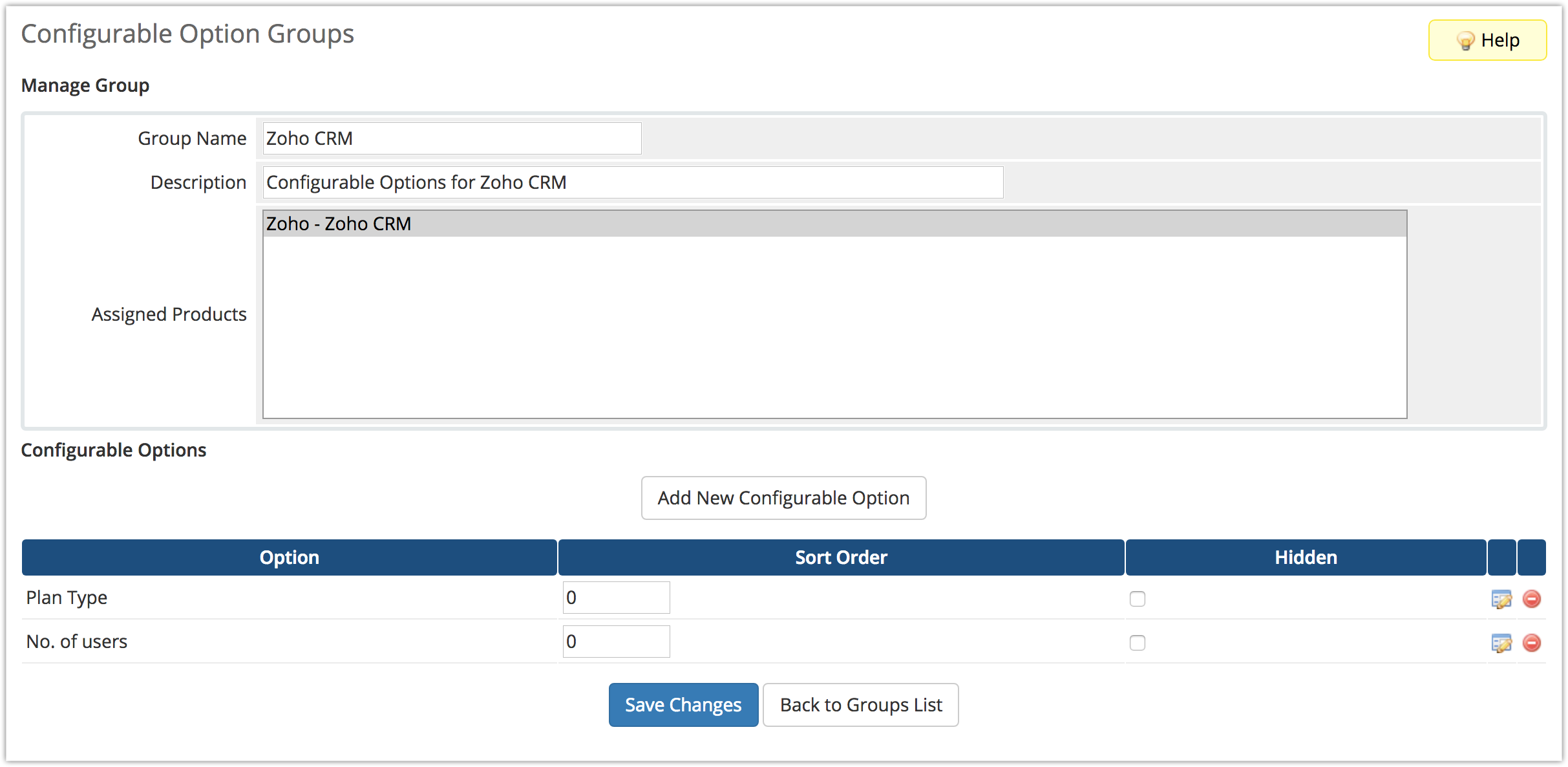
Task: Save Changes to the group
Action: 683,705
